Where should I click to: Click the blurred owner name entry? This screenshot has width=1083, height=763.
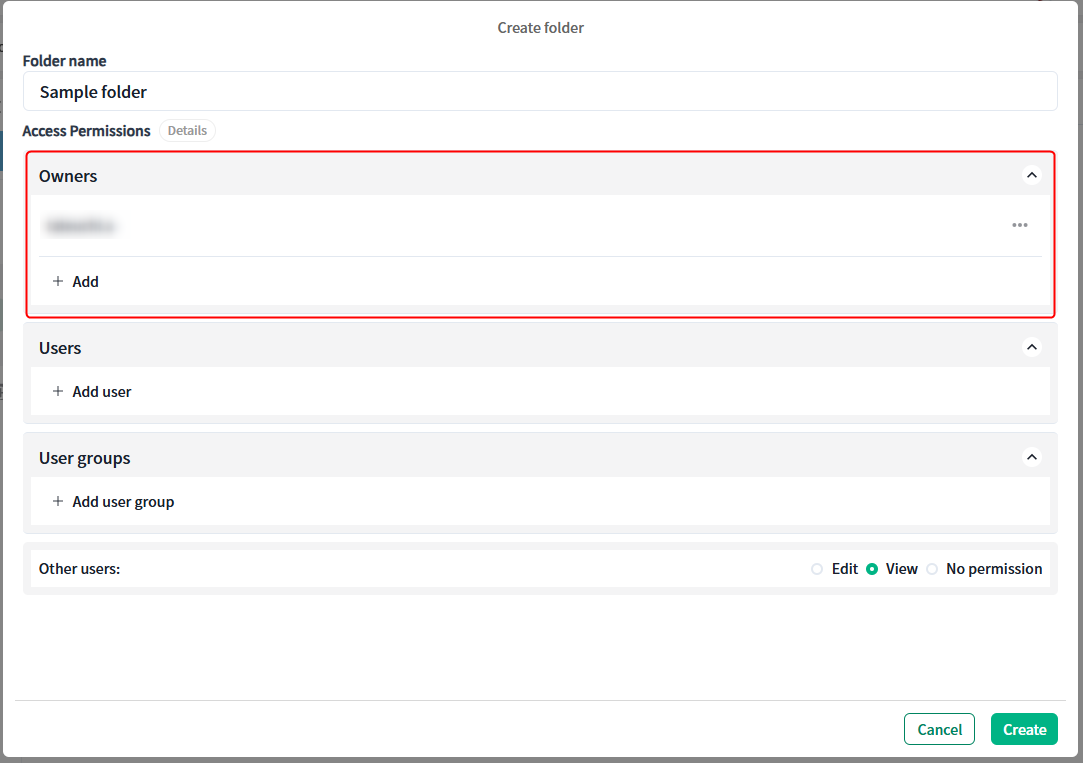point(80,226)
